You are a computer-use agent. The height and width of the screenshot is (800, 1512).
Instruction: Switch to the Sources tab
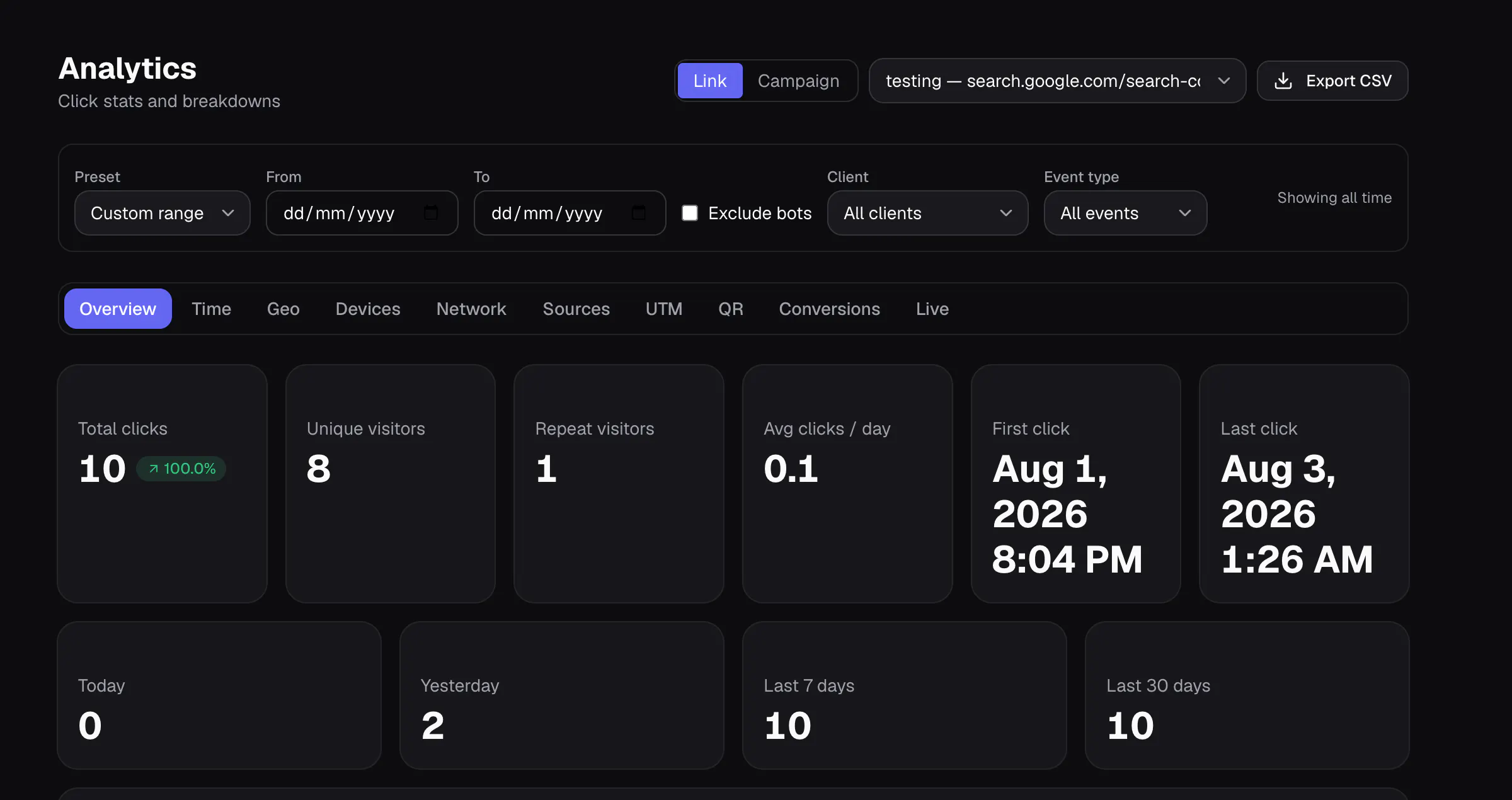576,309
